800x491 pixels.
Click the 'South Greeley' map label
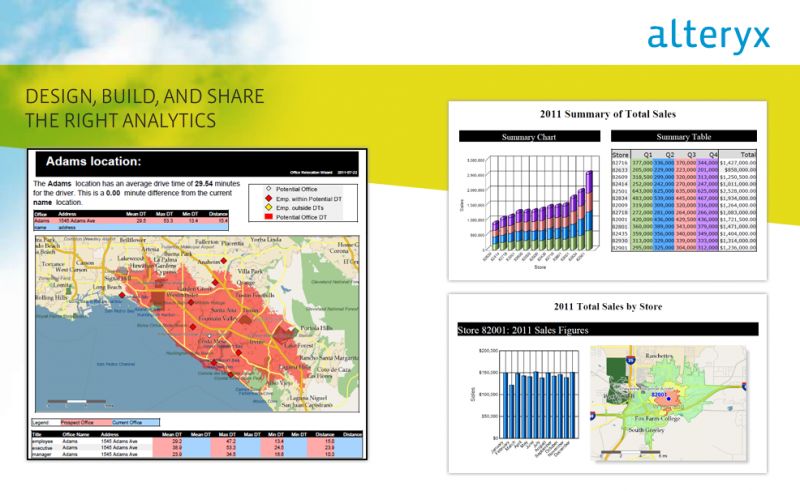(646, 430)
